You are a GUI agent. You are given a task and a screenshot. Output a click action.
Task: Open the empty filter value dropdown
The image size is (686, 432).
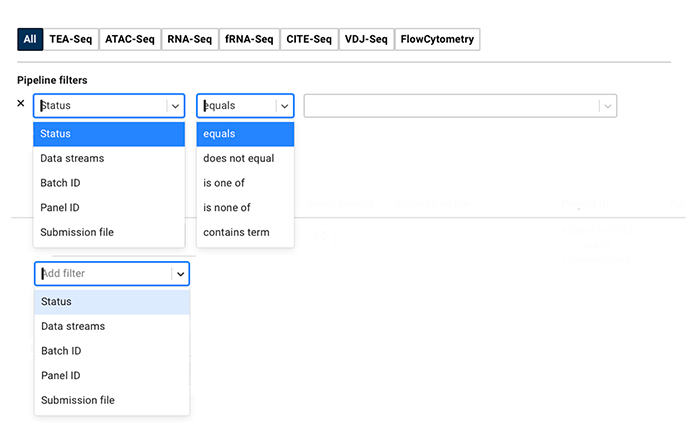point(460,106)
